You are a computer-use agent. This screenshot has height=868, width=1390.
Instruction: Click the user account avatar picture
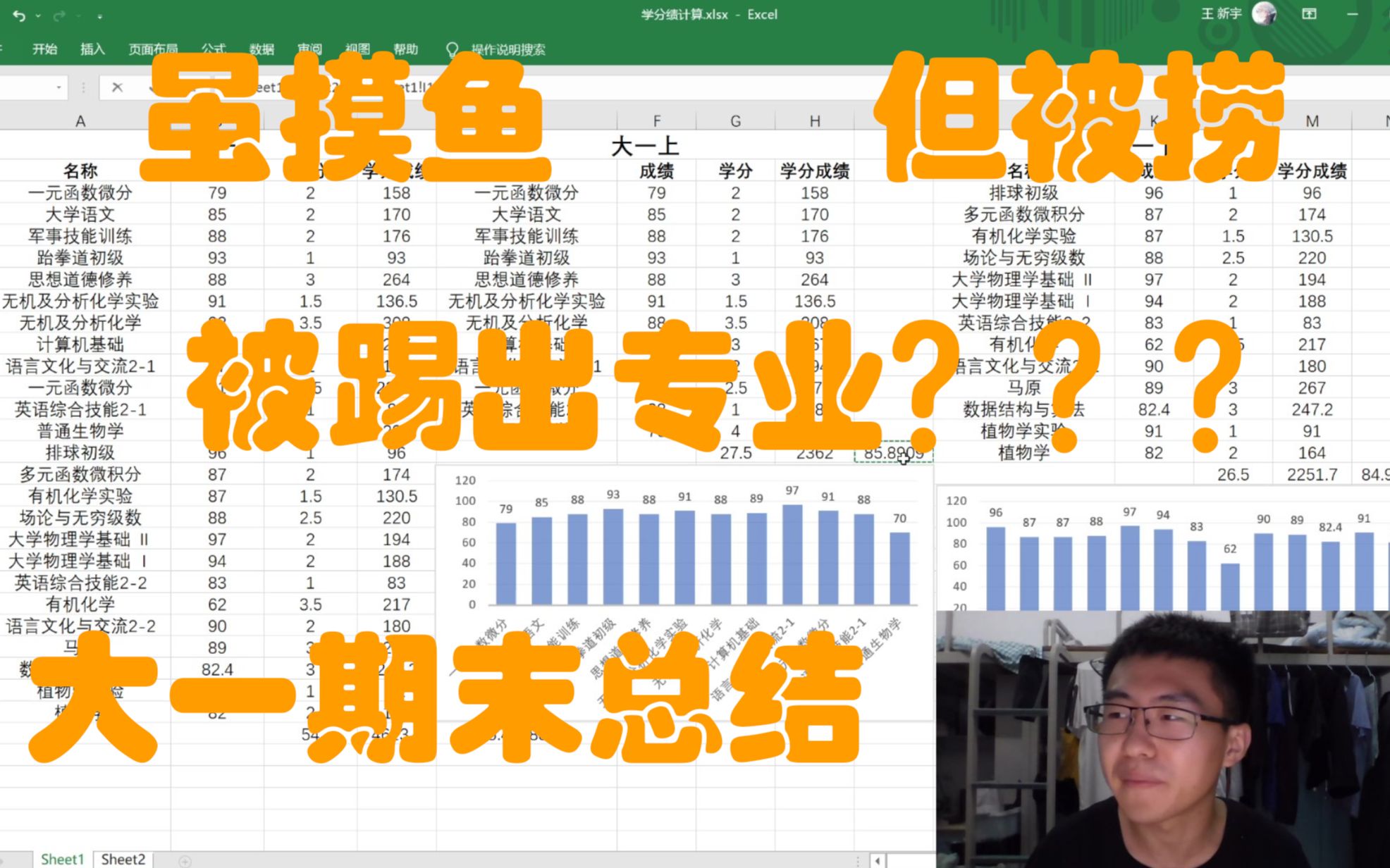[x=1265, y=13]
